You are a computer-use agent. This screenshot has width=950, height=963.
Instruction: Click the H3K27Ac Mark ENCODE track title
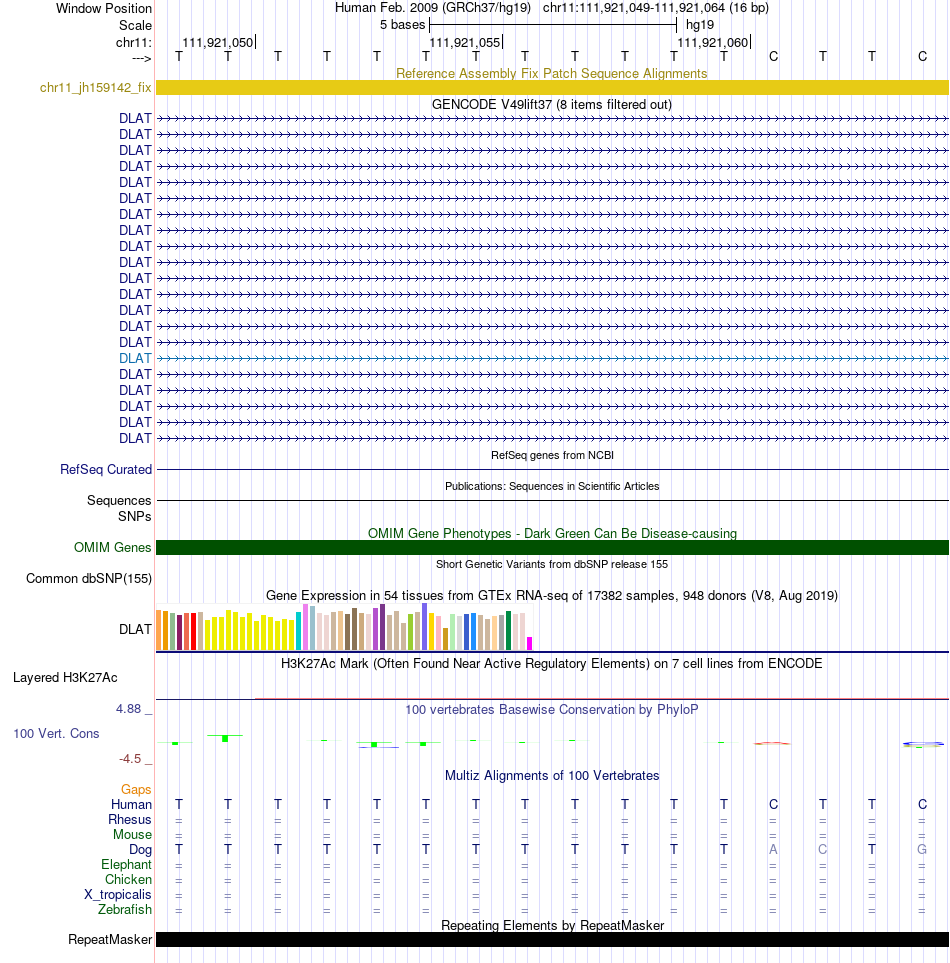[x=551, y=663]
